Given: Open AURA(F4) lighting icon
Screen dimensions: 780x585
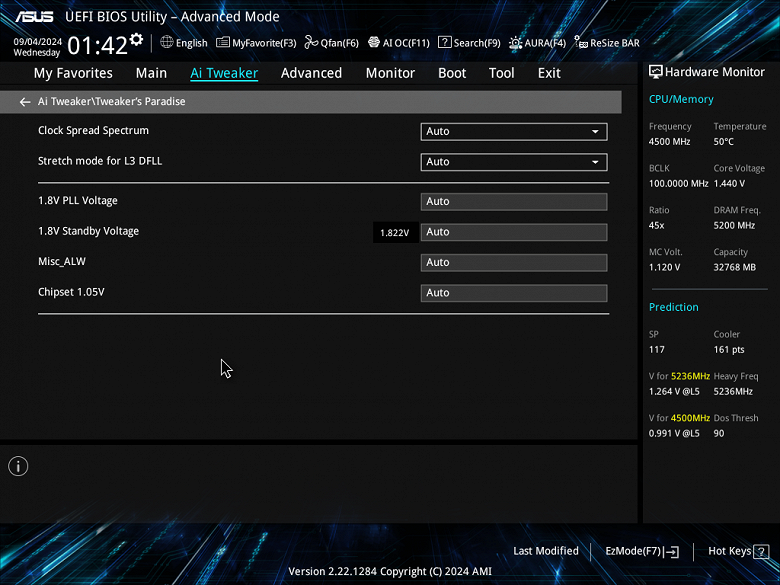Looking at the screenshot, I should tap(515, 43).
